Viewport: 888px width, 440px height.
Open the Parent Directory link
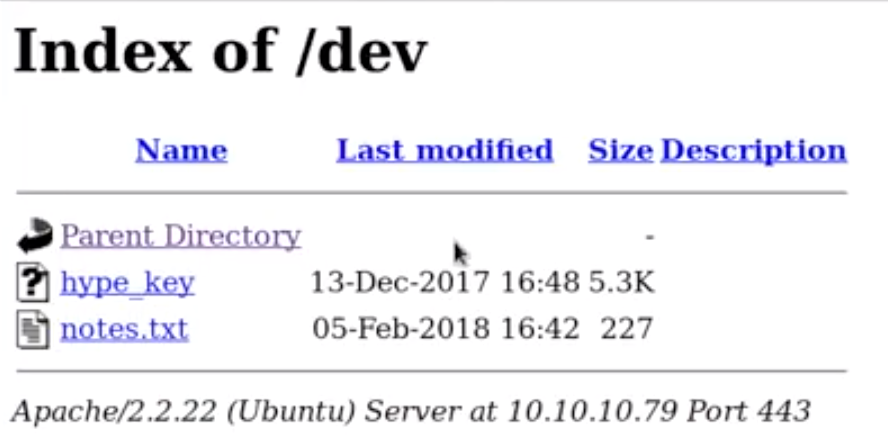181,236
